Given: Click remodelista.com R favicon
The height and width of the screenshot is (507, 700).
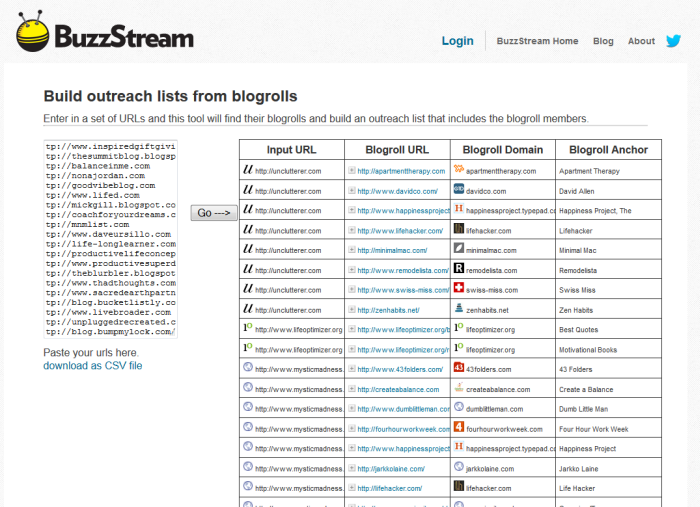Looking at the screenshot, I should pos(459,268).
